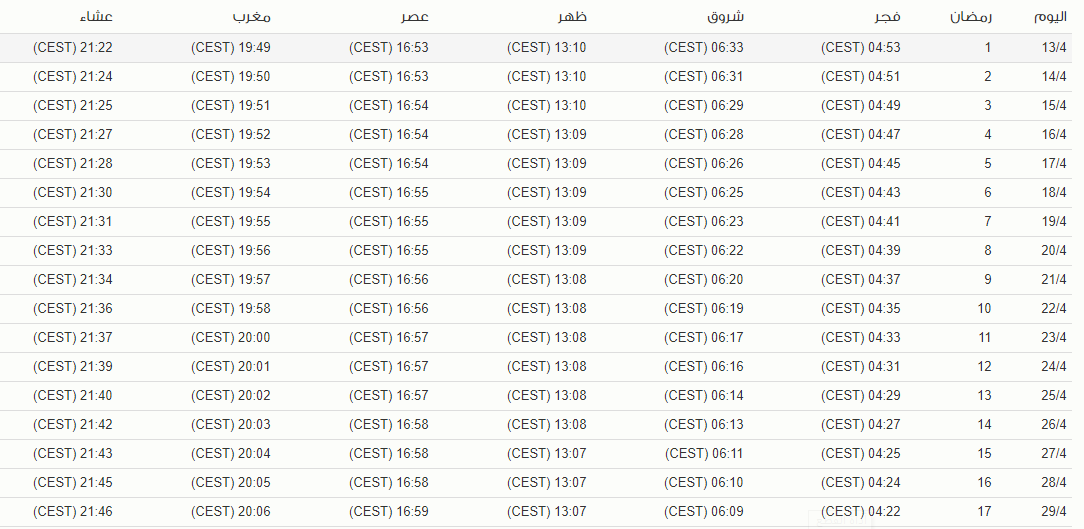The image size is (1084, 529).
Task: Select the Asr time 16:59 cell
Action: (x=389, y=512)
